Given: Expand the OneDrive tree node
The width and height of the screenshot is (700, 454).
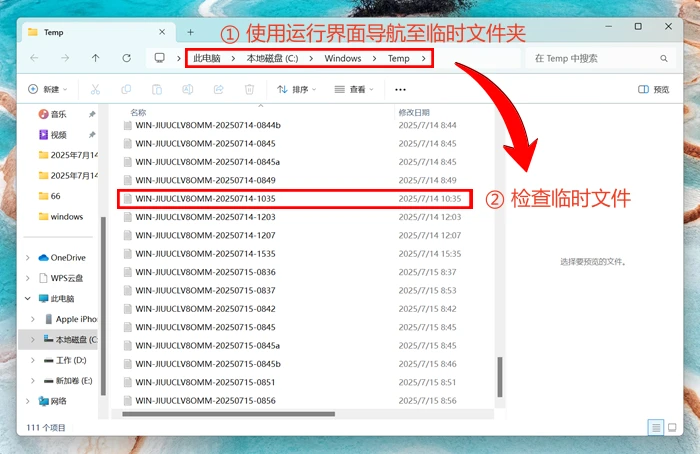Looking at the screenshot, I should [28, 258].
